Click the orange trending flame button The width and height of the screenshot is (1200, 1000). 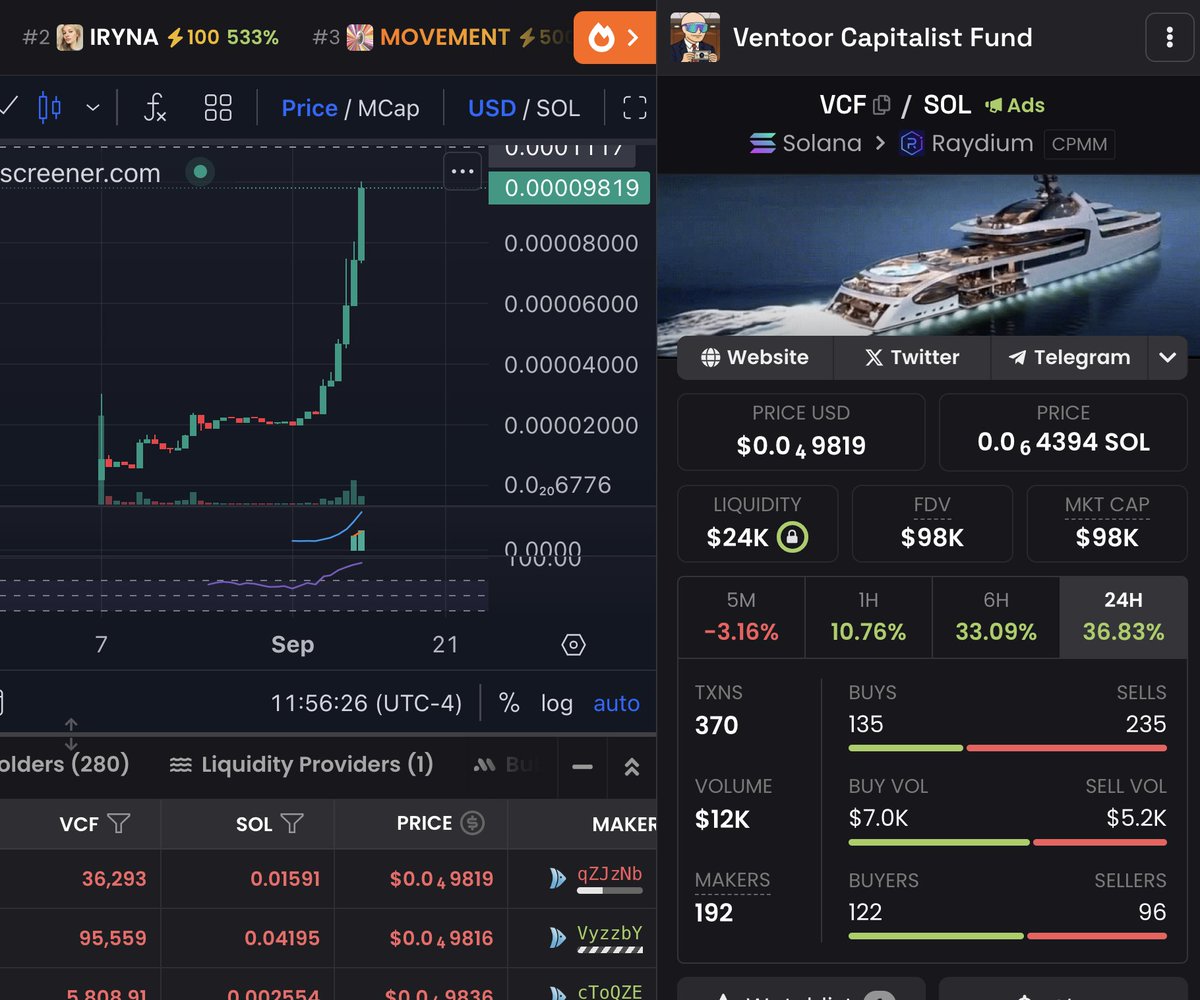click(x=614, y=38)
